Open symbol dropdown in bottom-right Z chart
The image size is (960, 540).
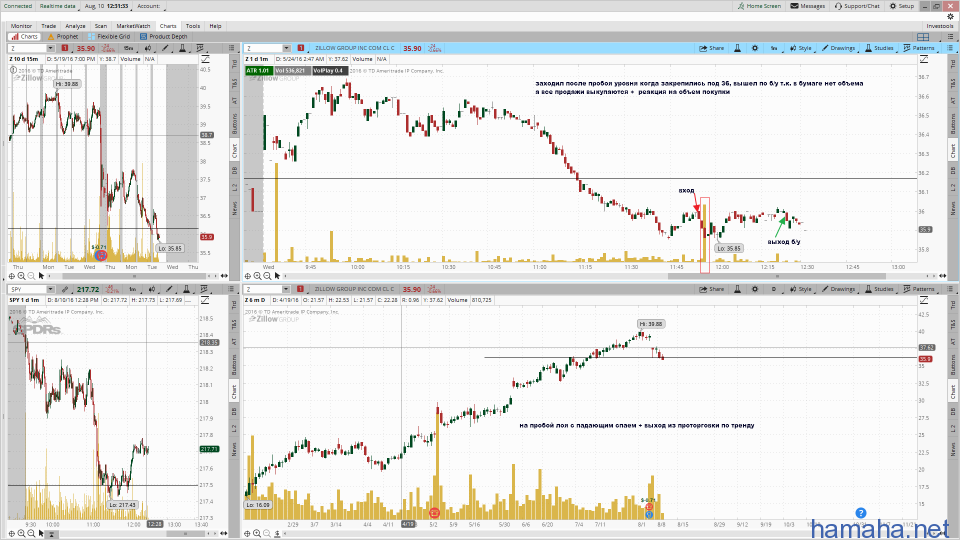point(286,290)
